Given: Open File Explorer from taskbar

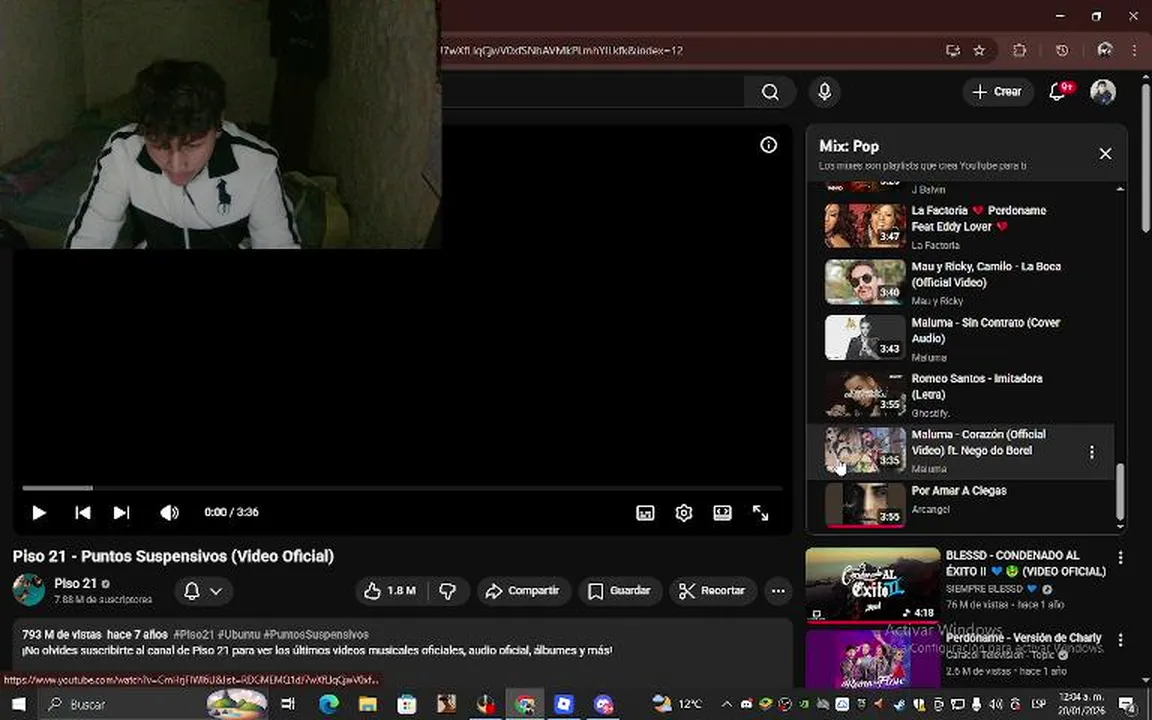Looking at the screenshot, I should (x=367, y=704).
